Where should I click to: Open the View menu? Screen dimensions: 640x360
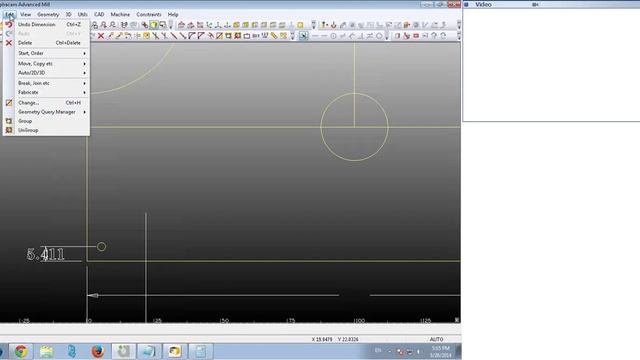click(25, 14)
